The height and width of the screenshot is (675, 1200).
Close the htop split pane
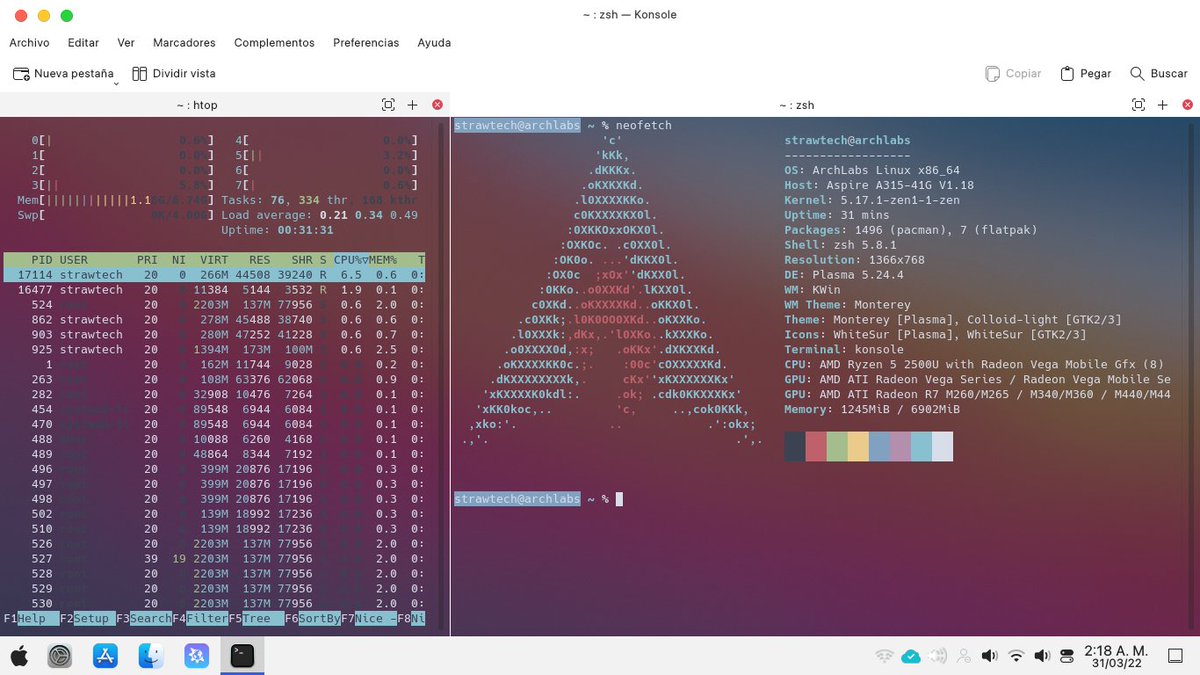tap(437, 105)
